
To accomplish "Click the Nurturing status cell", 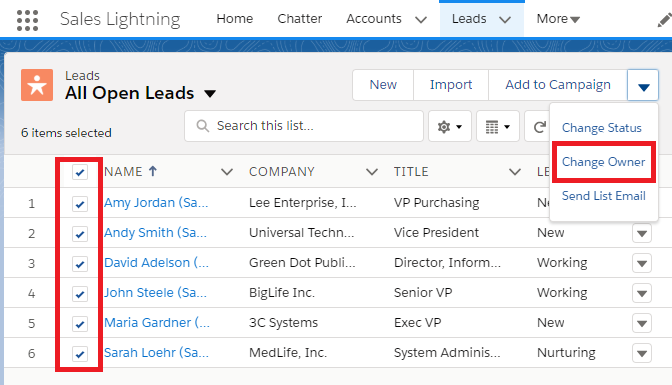I will [x=566, y=352].
